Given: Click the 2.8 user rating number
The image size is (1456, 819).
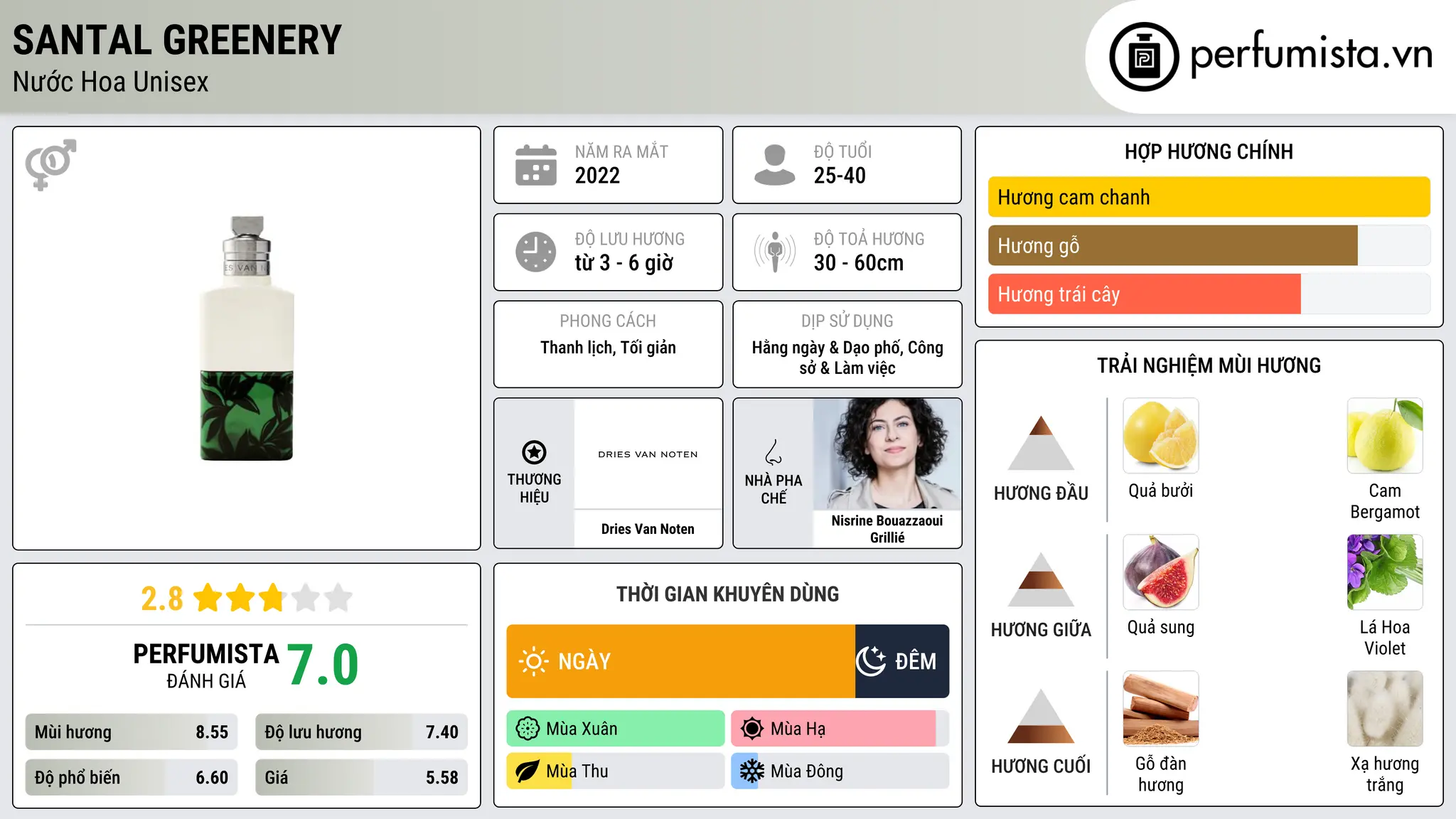Looking at the screenshot, I should 162,599.
